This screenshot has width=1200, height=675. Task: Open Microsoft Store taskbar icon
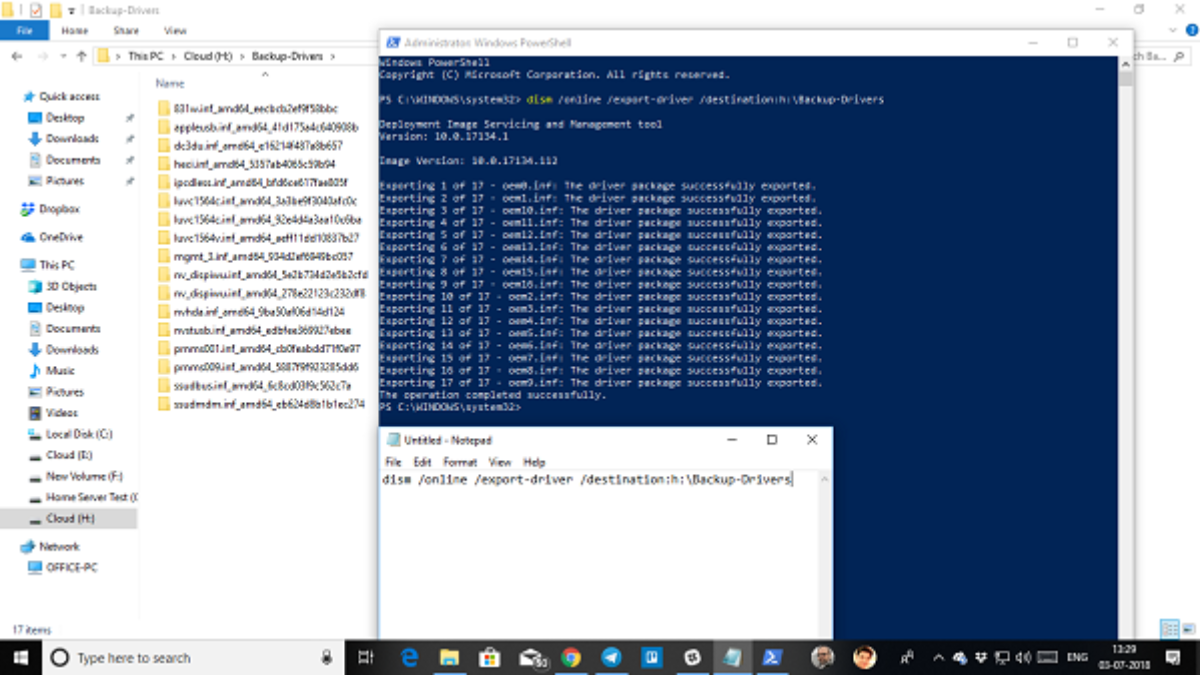click(x=489, y=657)
